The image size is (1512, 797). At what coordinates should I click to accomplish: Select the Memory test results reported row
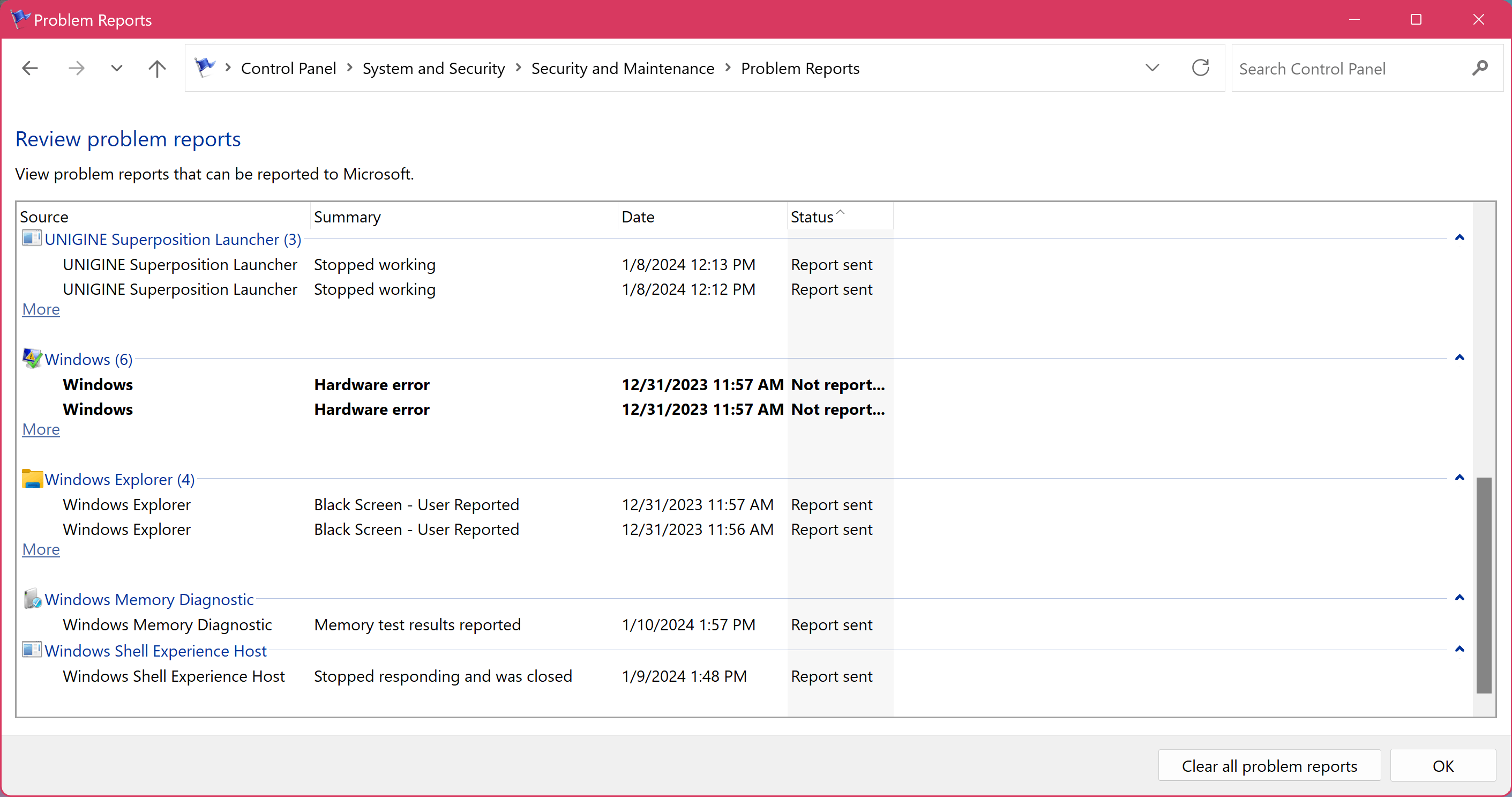467,624
